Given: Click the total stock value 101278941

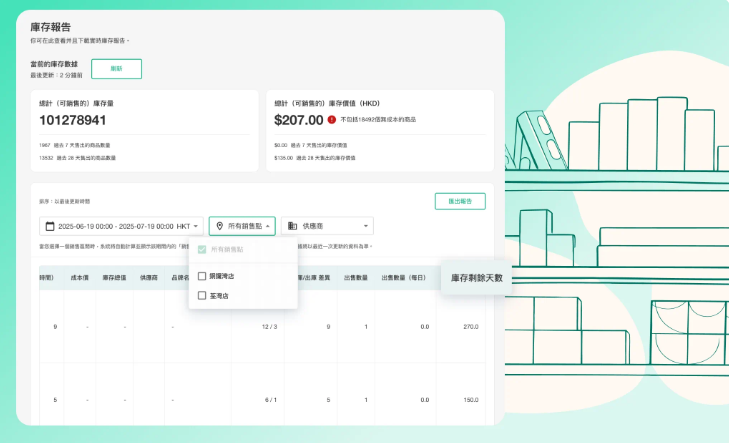Looking at the screenshot, I should tap(73, 120).
